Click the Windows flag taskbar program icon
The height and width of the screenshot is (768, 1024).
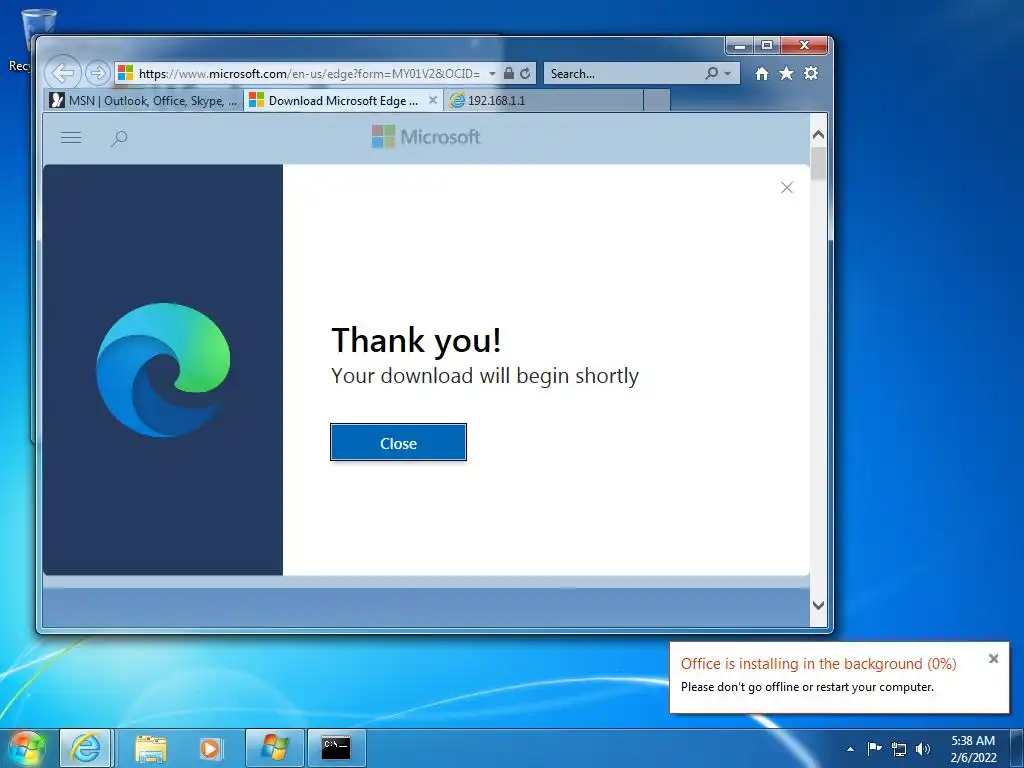pos(275,748)
